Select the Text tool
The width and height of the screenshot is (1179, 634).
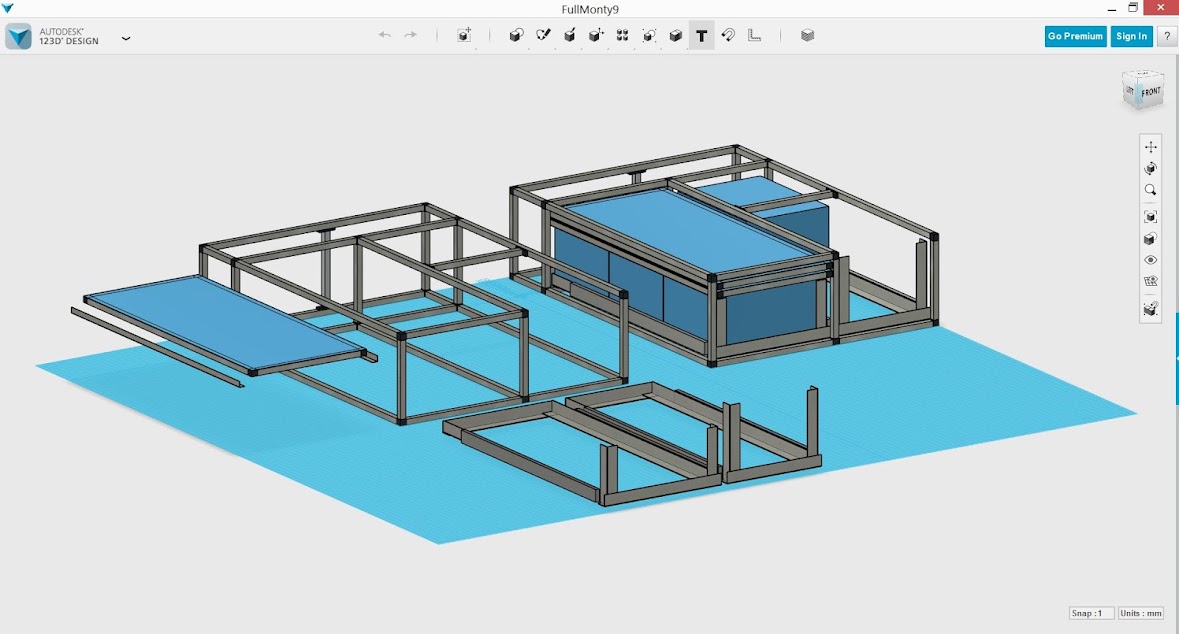(x=702, y=36)
